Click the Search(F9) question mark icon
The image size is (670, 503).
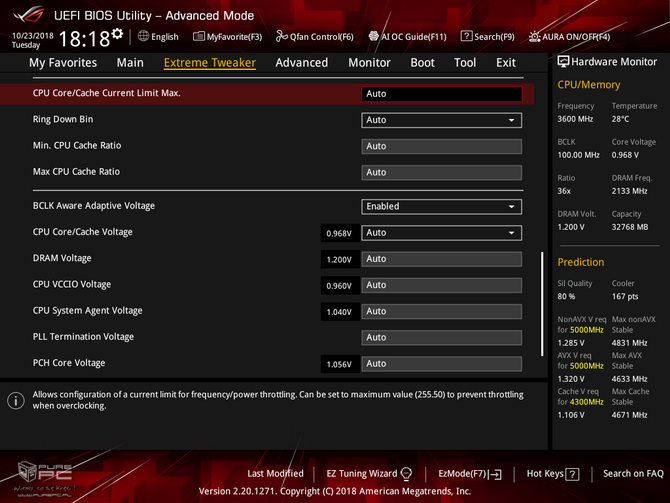coord(466,36)
